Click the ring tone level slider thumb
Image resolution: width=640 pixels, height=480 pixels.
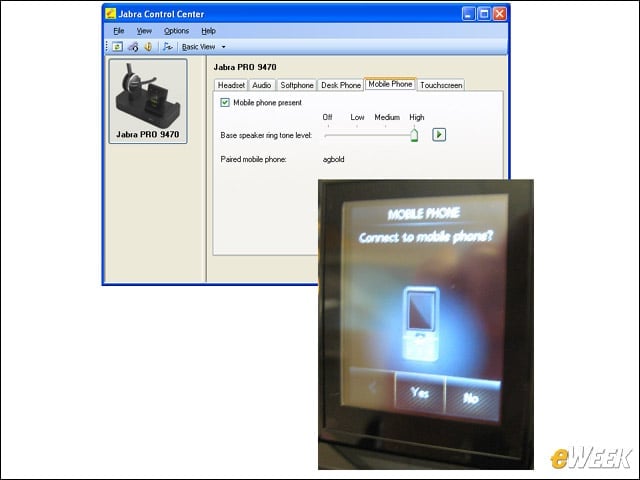point(414,135)
